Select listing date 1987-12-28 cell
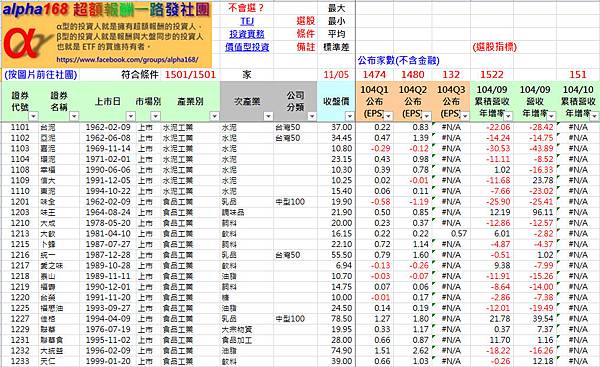This screenshot has height=367, width=600. pyautogui.click(x=108, y=255)
